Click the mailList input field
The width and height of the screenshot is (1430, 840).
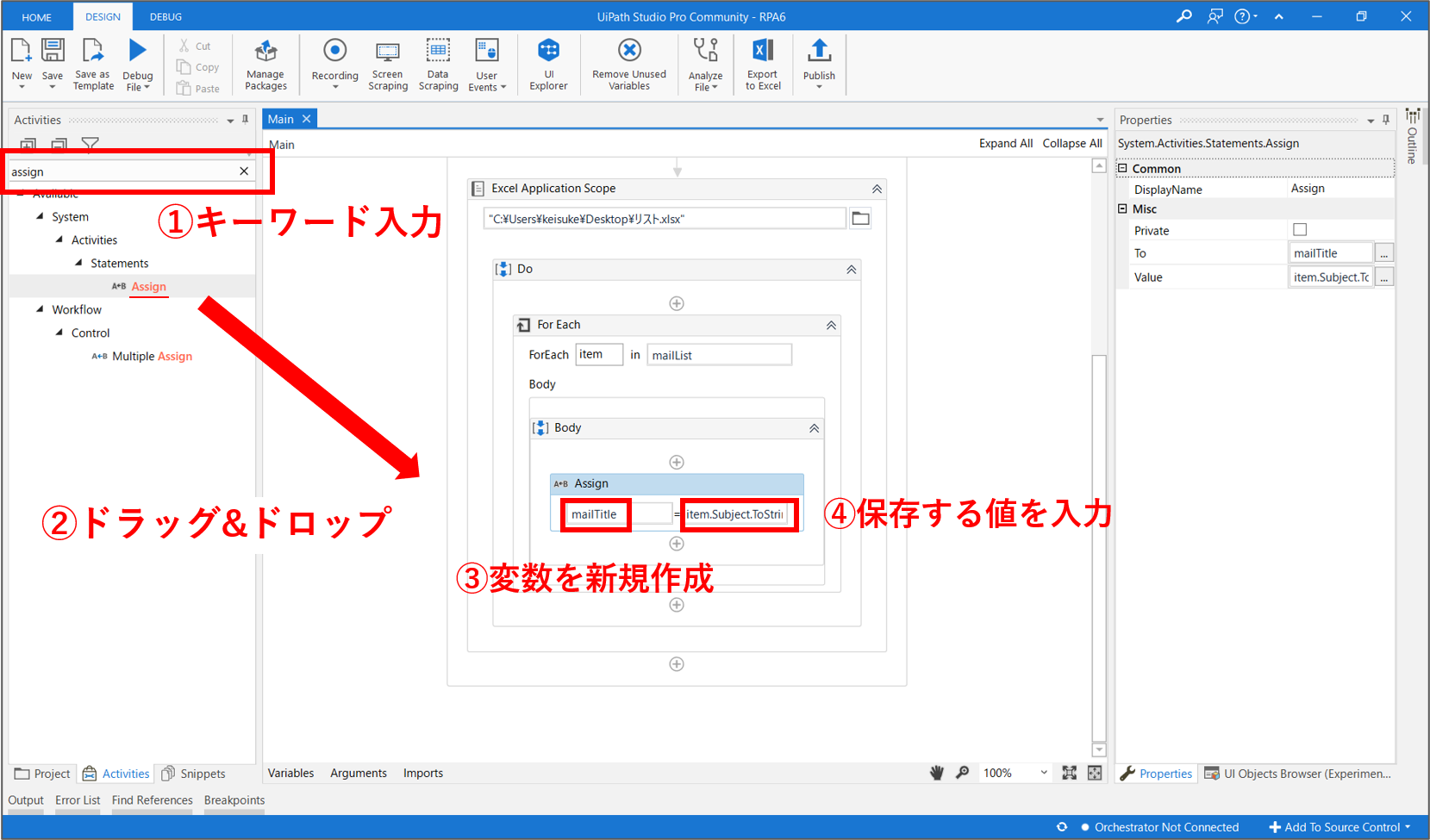click(x=719, y=355)
